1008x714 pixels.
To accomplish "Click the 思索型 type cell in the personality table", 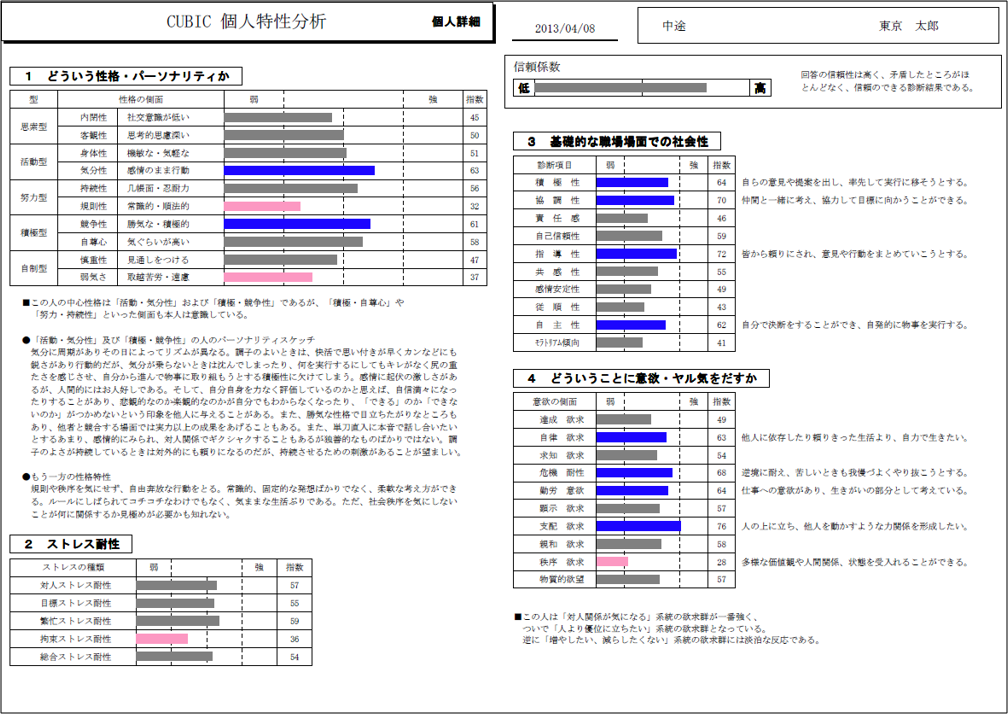I will pyautogui.click(x=34, y=126).
